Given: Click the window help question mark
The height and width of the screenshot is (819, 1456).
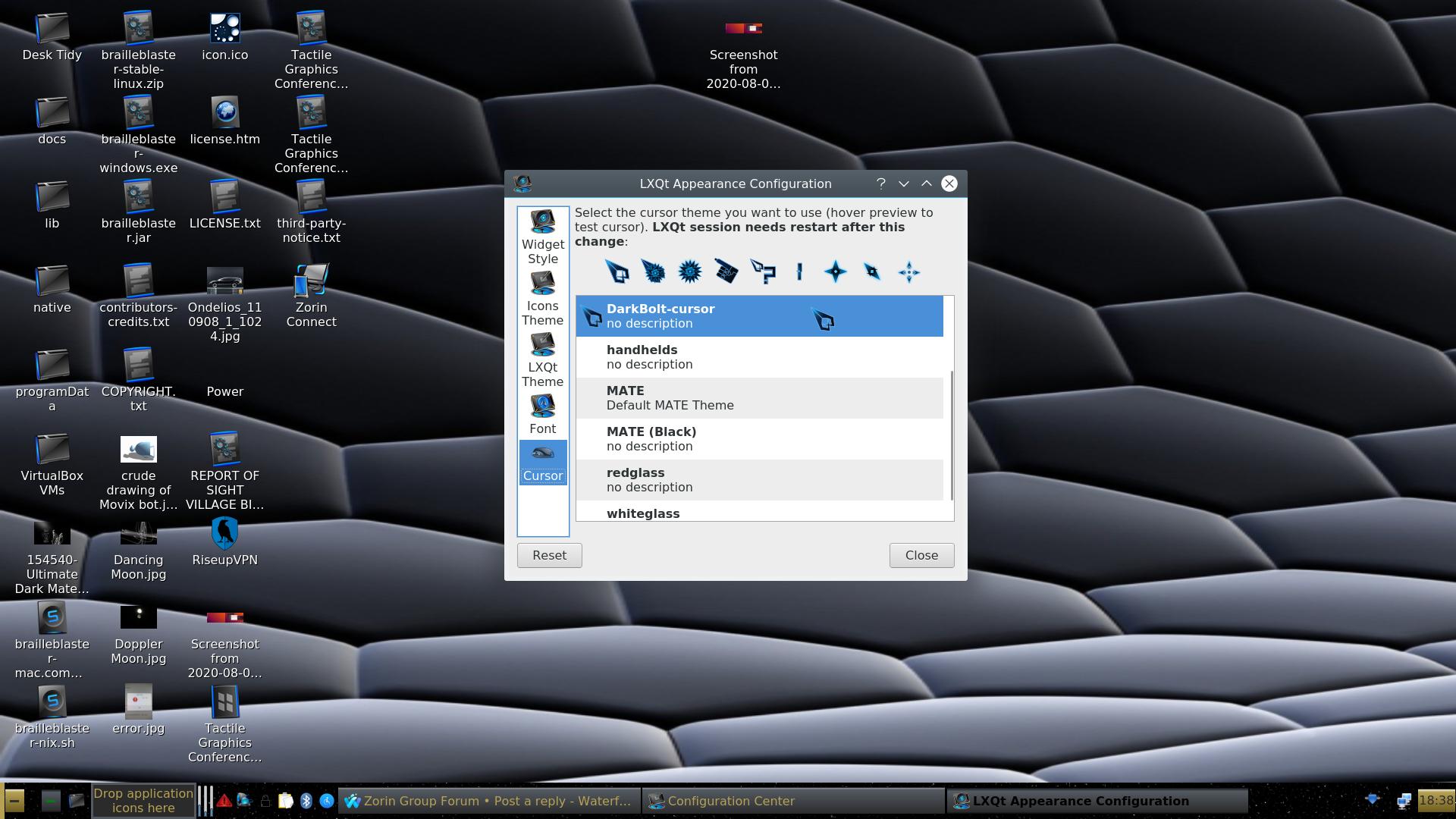Looking at the screenshot, I should coord(880,184).
